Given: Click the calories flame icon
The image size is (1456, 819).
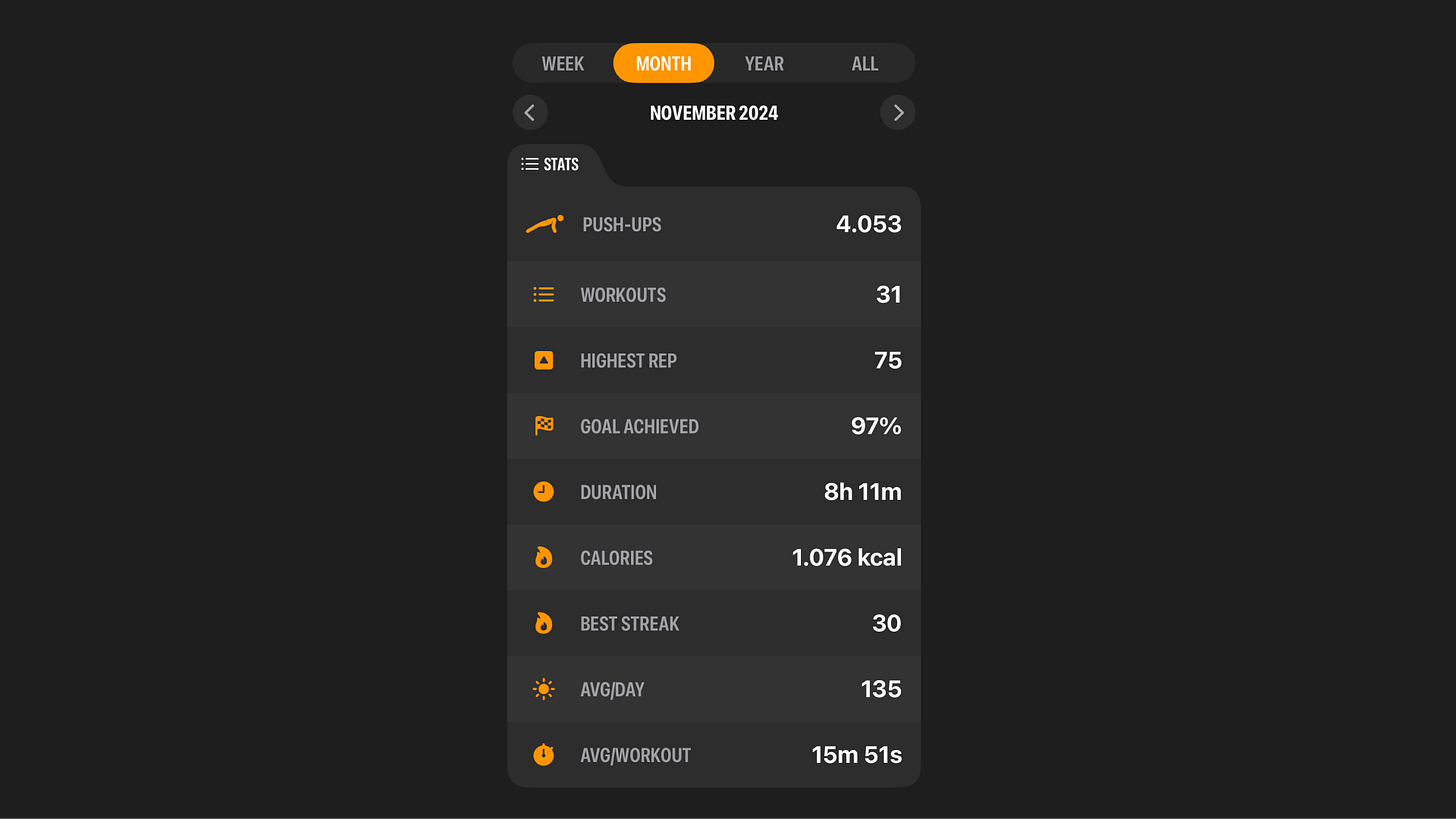Looking at the screenshot, I should (x=543, y=557).
